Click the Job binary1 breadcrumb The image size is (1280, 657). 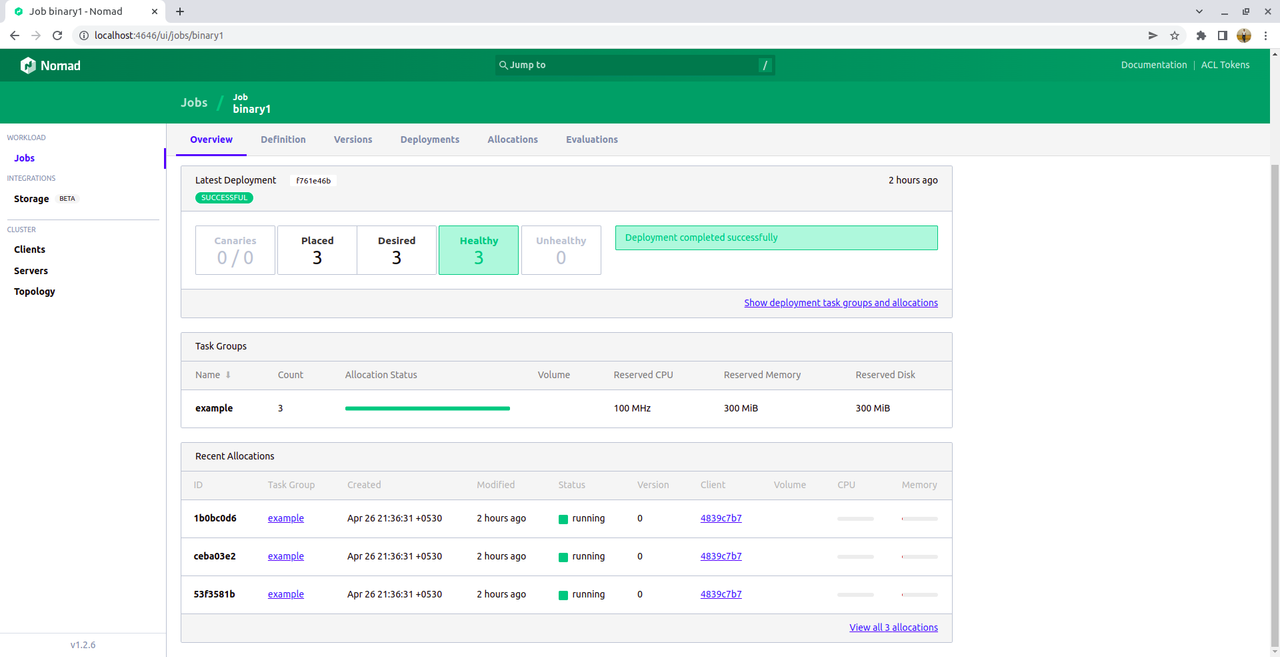[252, 103]
